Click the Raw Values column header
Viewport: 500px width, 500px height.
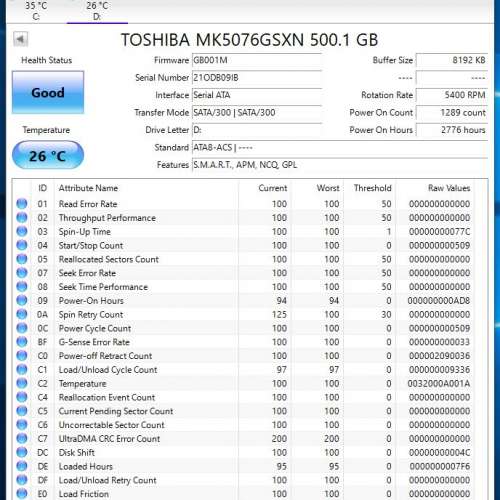[x=449, y=188]
